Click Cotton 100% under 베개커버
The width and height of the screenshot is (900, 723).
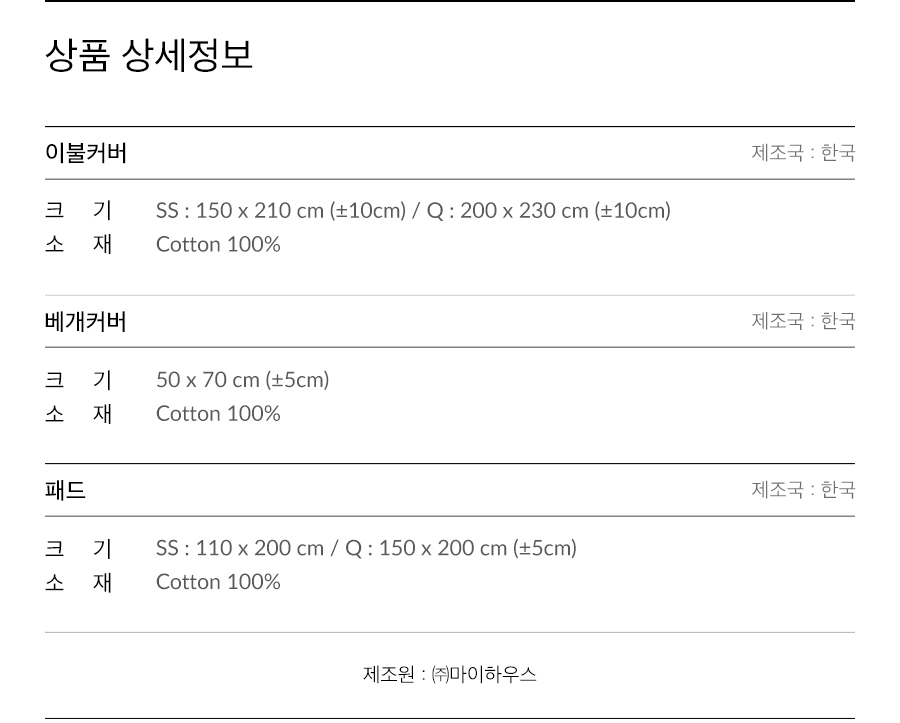tap(218, 414)
